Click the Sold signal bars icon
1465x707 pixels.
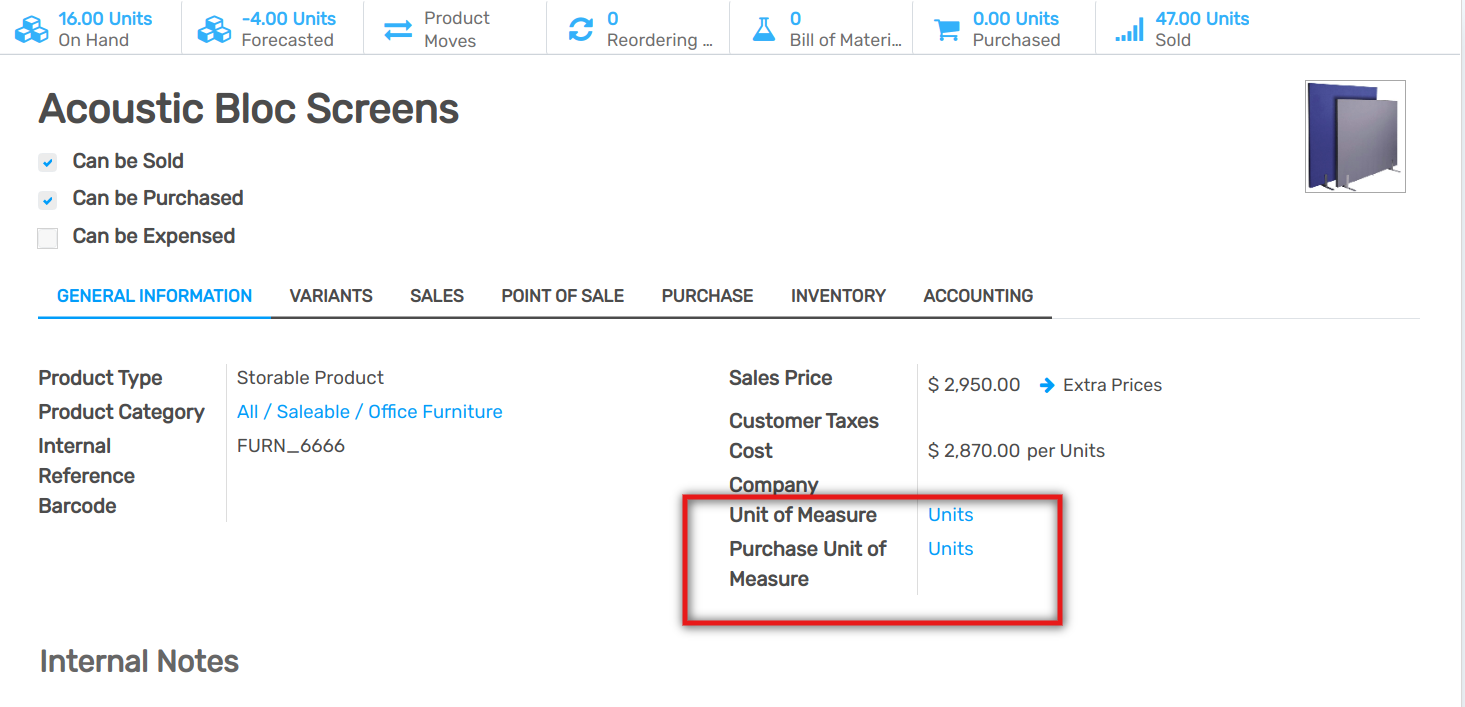(x=1129, y=30)
